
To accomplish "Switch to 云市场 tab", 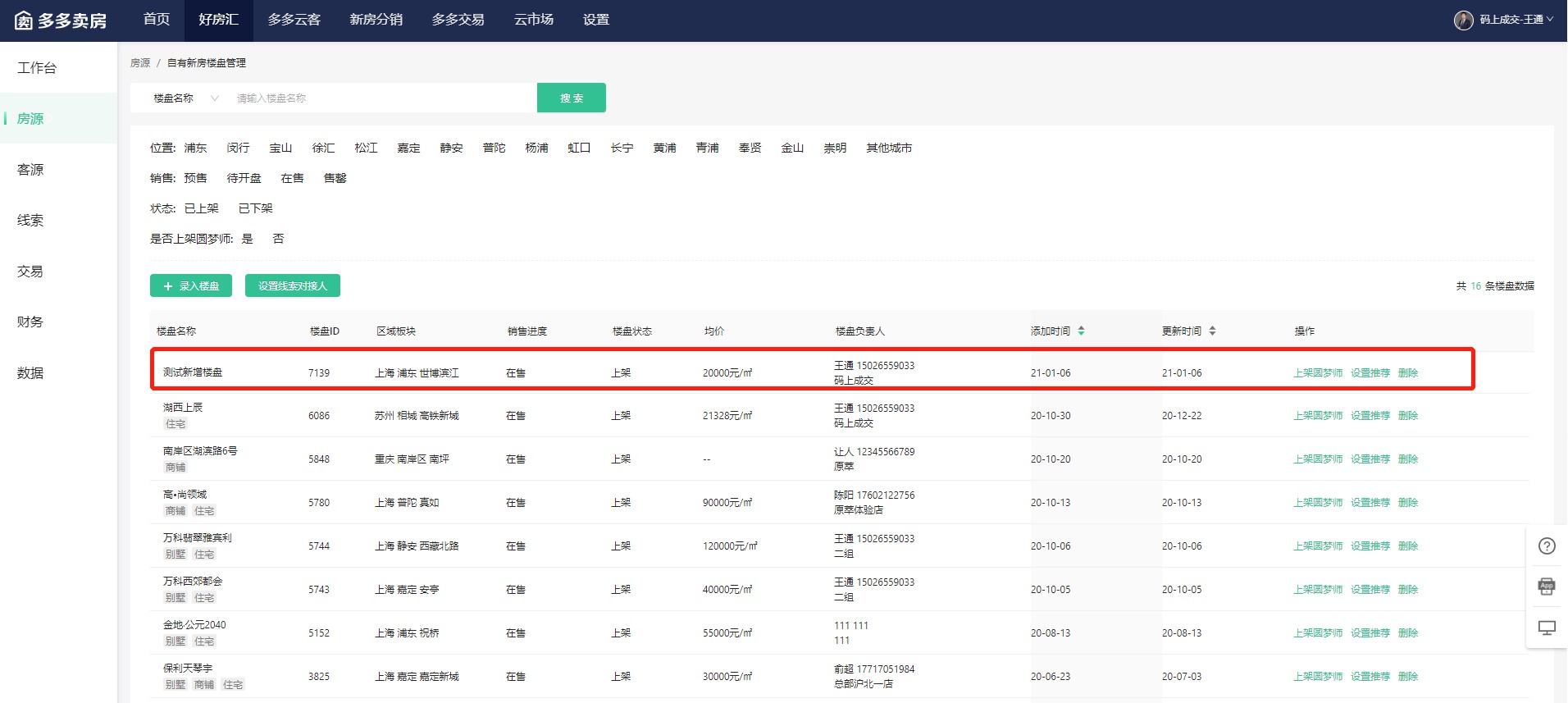I will 534,20.
